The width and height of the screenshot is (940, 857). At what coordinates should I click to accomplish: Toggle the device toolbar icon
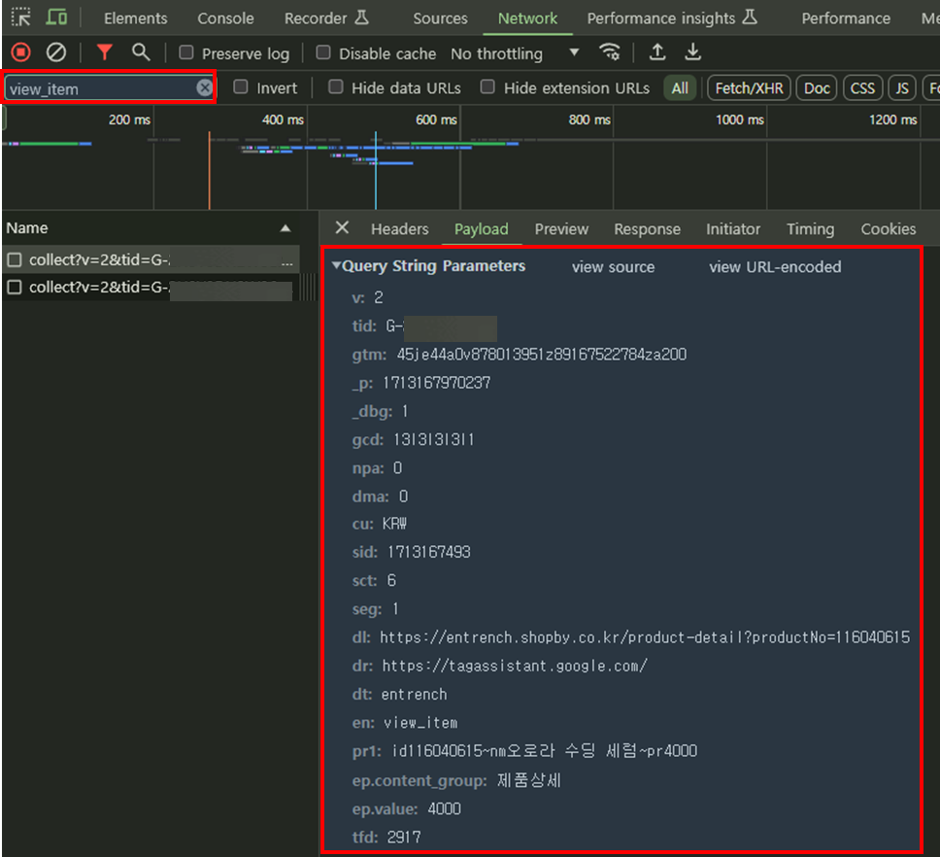point(56,17)
